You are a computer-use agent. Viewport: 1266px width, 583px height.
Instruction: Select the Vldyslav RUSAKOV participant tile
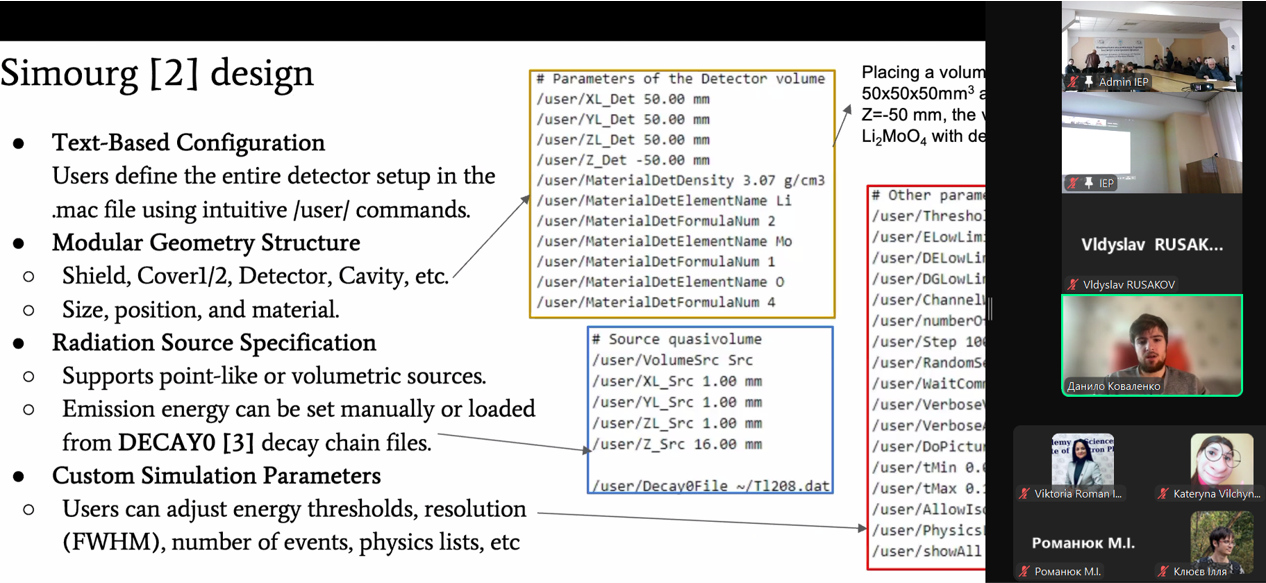(x=1152, y=244)
